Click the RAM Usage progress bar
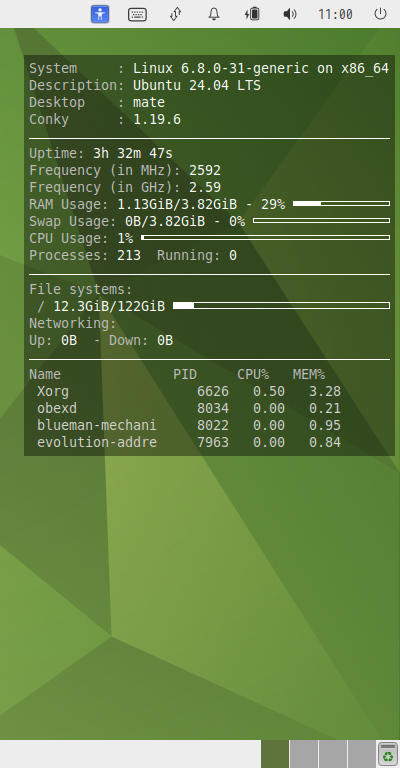This screenshot has height=768, width=400. click(341, 203)
